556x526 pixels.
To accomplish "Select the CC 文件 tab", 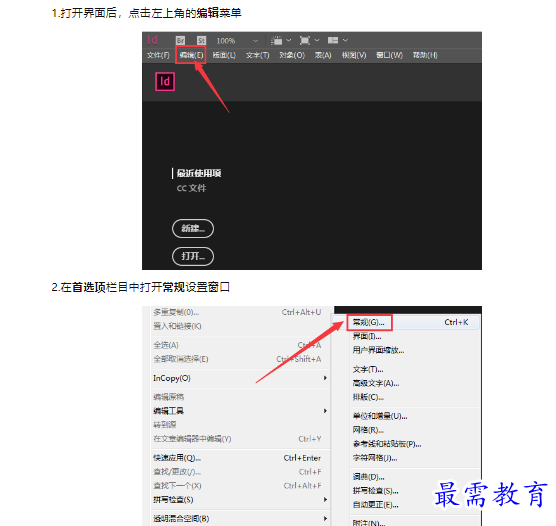I will (191, 188).
